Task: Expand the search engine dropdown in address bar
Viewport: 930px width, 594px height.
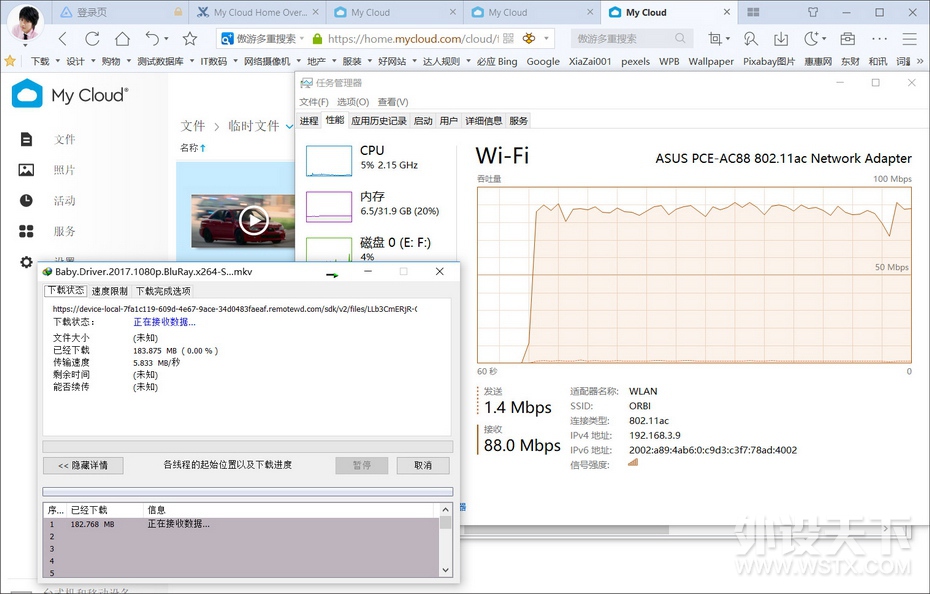Action: click(x=302, y=39)
